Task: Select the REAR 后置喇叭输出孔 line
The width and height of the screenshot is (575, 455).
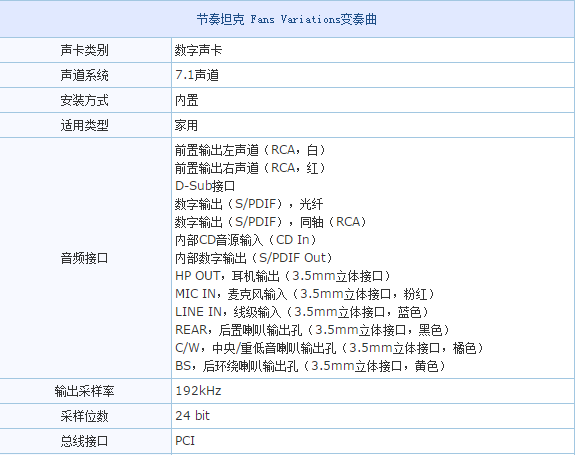Action: pos(312,330)
